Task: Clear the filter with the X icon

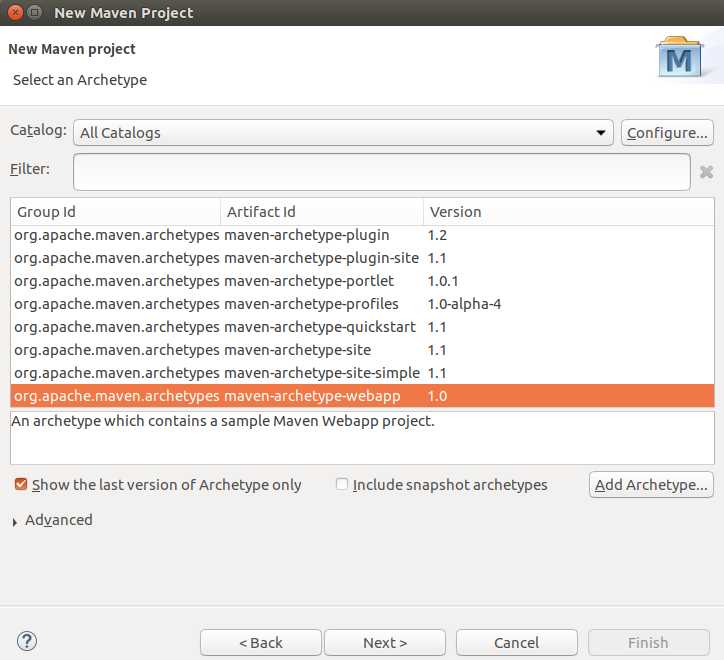Action: point(706,172)
